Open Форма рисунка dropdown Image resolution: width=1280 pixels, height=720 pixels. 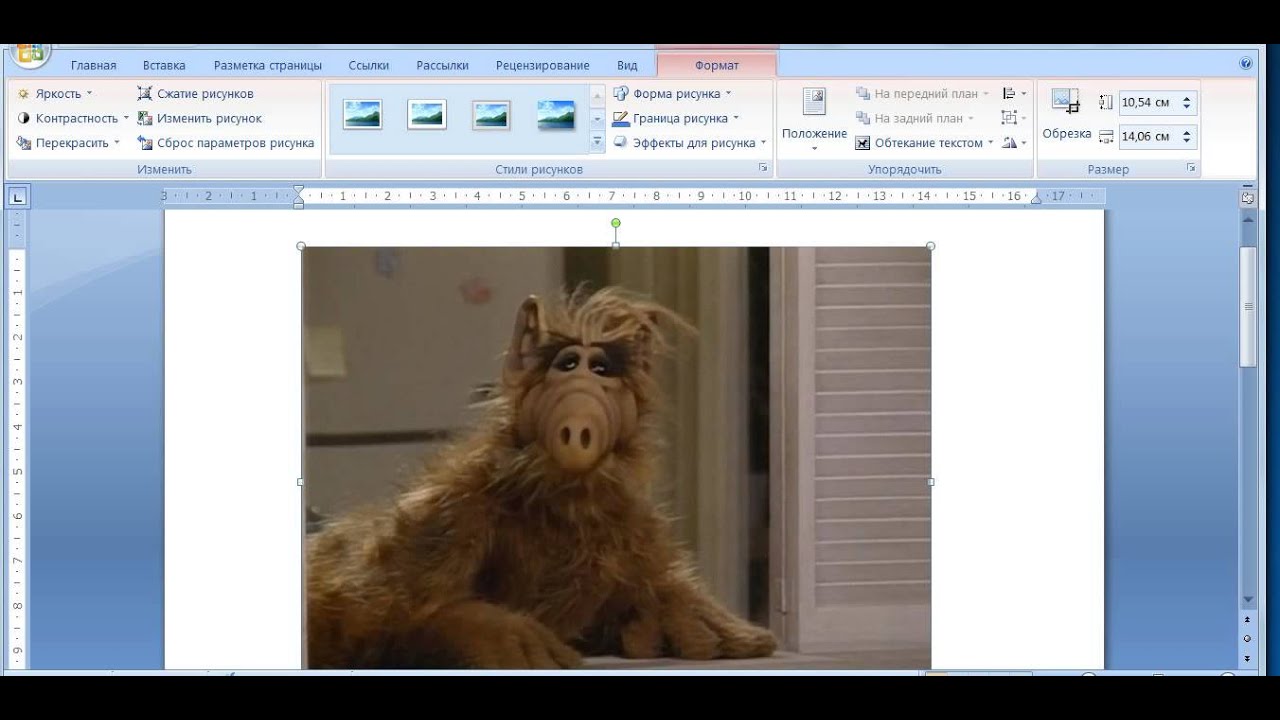point(672,93)
